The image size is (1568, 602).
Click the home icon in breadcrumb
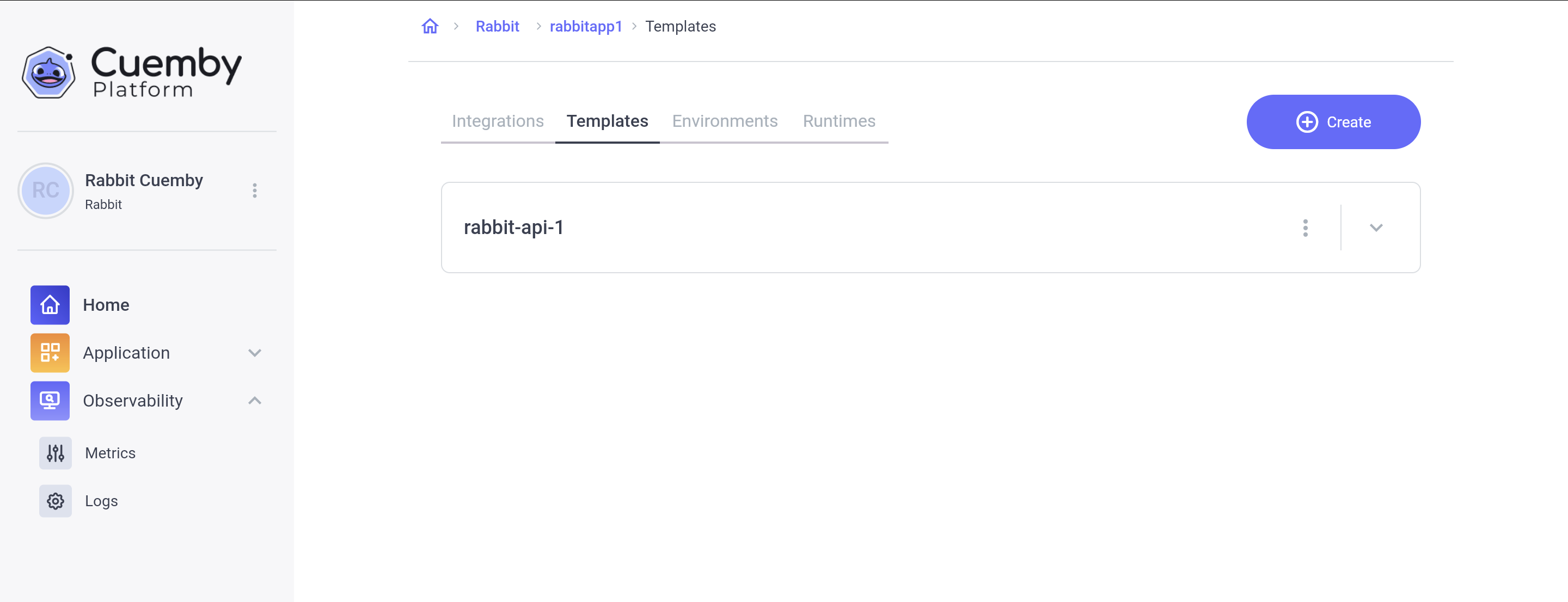[430, 26]
